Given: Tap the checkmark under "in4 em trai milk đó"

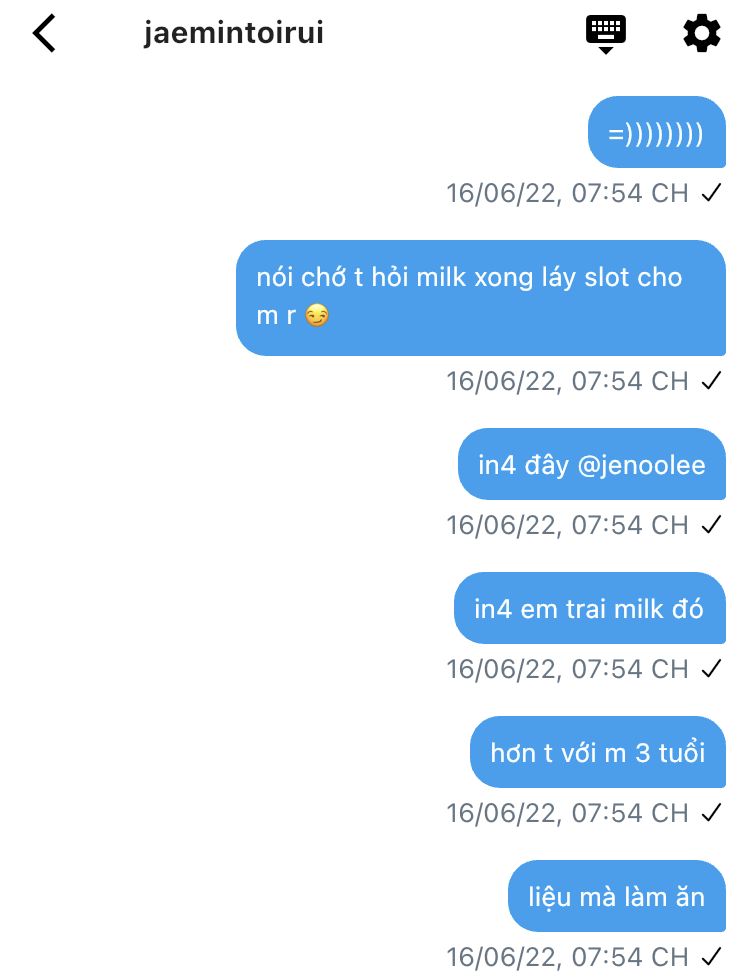Looking at the screenshot, I should (x=711, y=669).
